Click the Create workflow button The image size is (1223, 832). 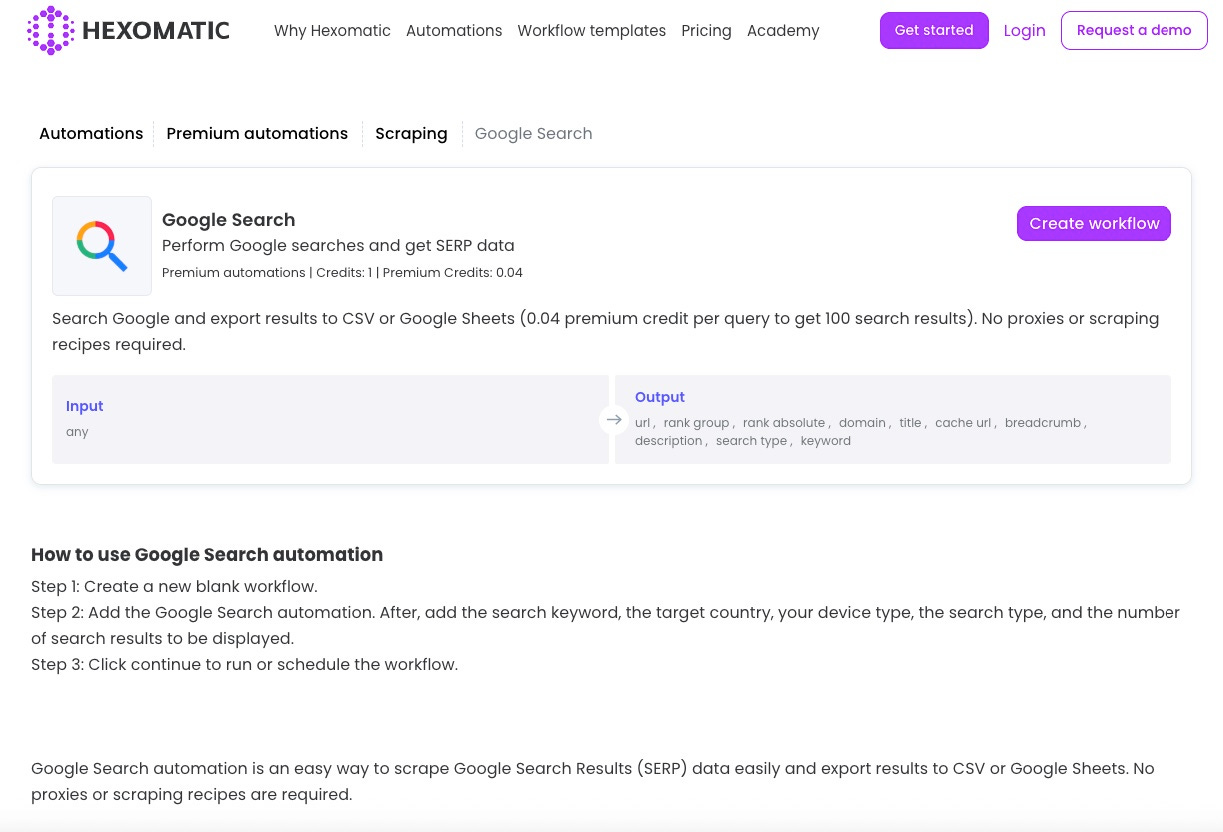pyautogui.click(x=1094, y=223)
